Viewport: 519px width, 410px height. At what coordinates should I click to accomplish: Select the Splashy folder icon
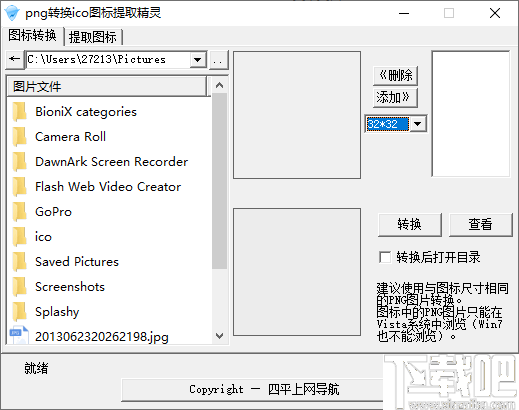pos(20,312)
